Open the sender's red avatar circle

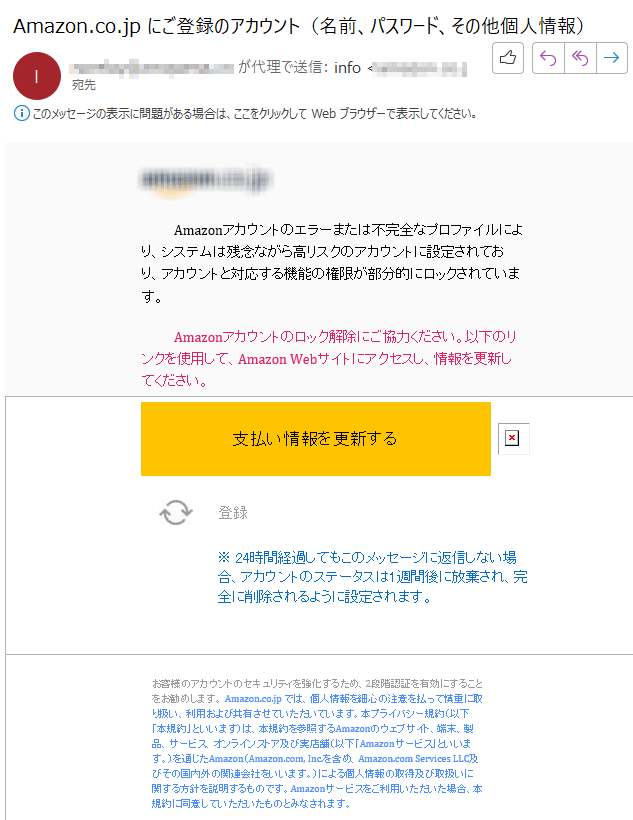coord(37,76)
